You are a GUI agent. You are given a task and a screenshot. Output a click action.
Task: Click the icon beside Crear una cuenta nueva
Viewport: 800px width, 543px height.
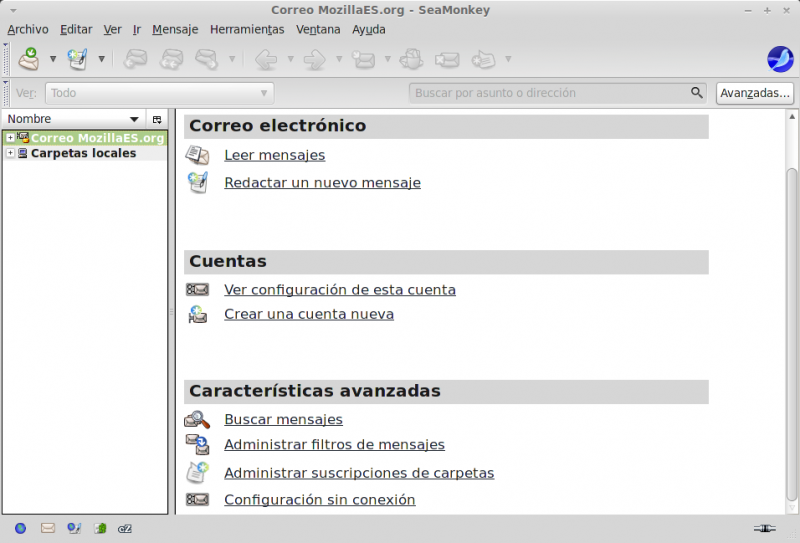(197, 314)
